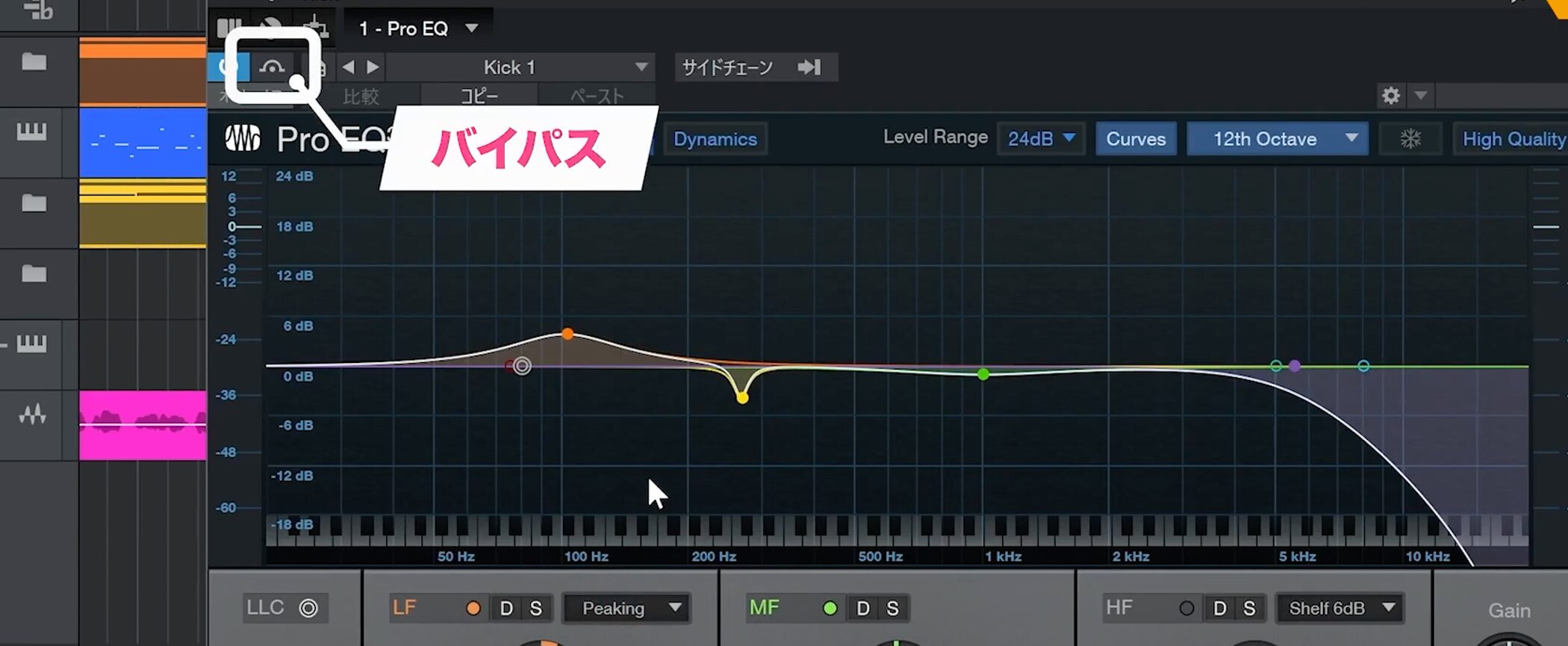Image resolution: width=1568 pixels, height=646 pixels.
Task: Toggle the LF band enable dot
Action: [473, 609]
